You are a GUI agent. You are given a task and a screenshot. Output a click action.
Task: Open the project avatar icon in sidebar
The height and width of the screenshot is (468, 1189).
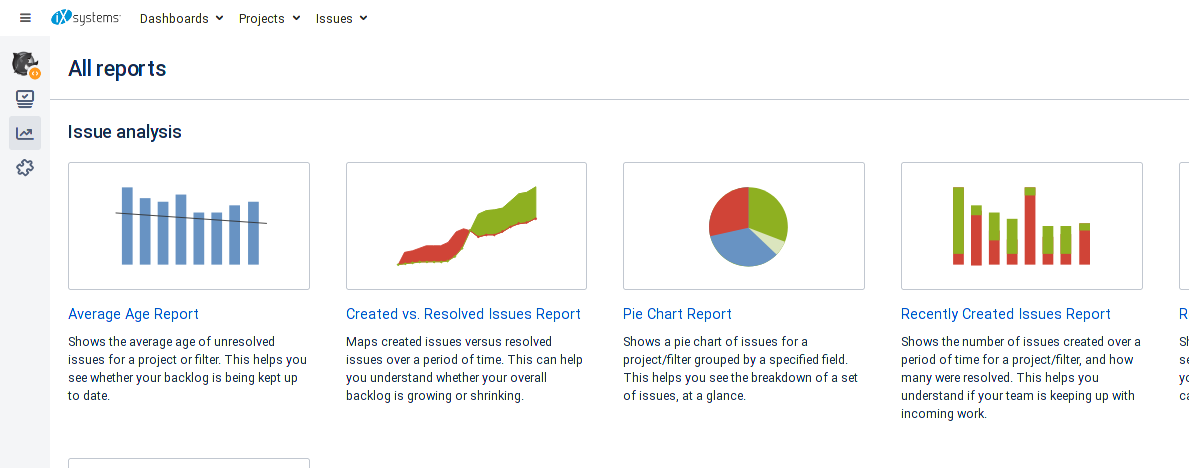25,64
